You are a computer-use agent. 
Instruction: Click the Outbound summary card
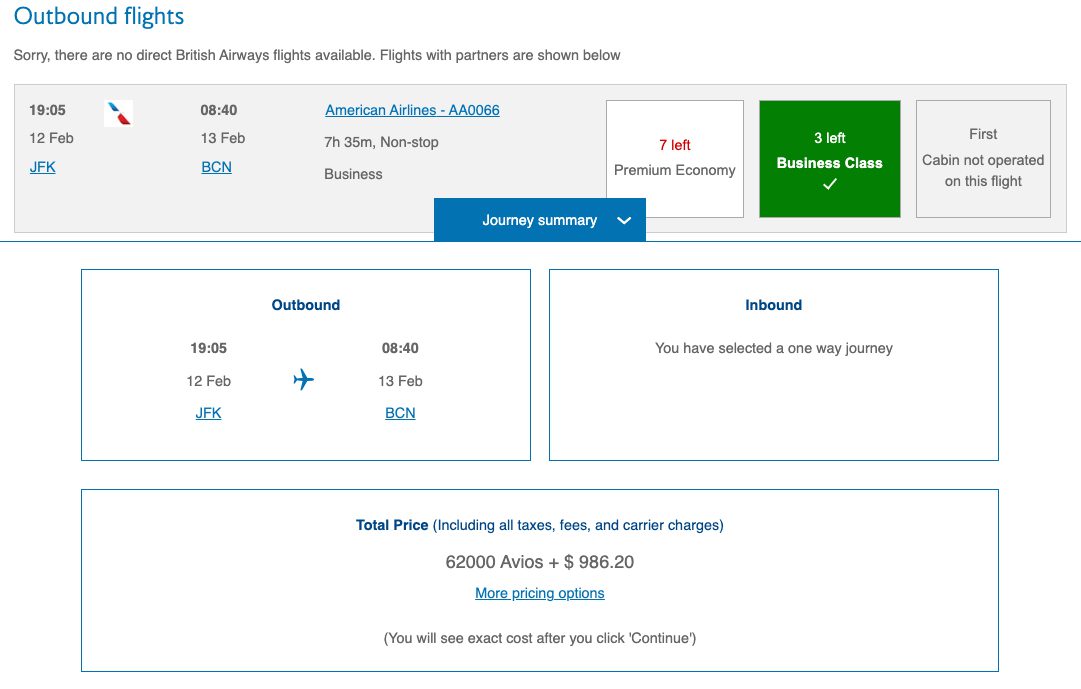pos(305,364)
